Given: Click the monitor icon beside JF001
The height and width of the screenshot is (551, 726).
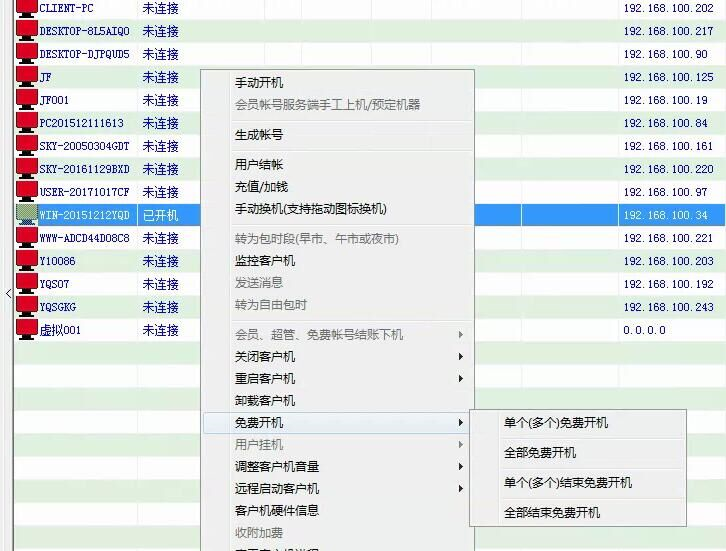Looking at the screenshot, I should pos(26,100).
